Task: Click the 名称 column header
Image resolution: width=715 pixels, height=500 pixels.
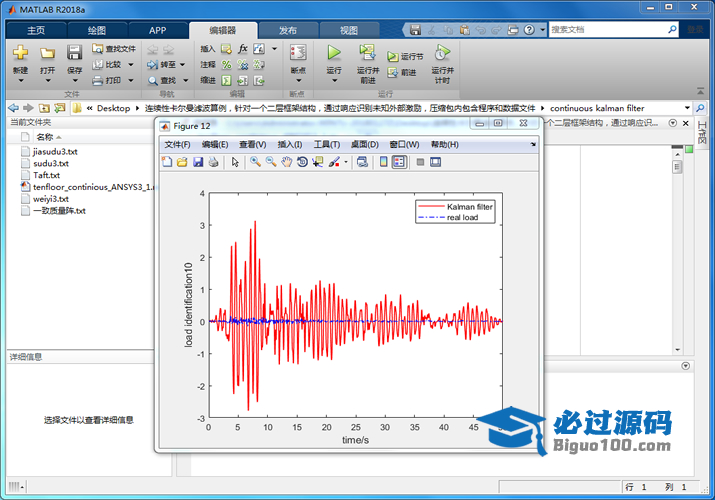Action: 45,137
